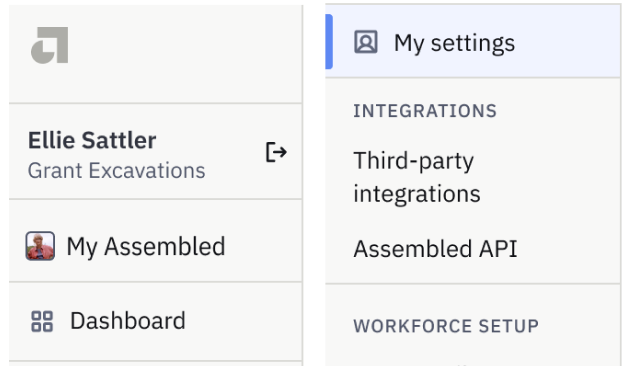Click the Grant Excavations company name

coord(117,171)
